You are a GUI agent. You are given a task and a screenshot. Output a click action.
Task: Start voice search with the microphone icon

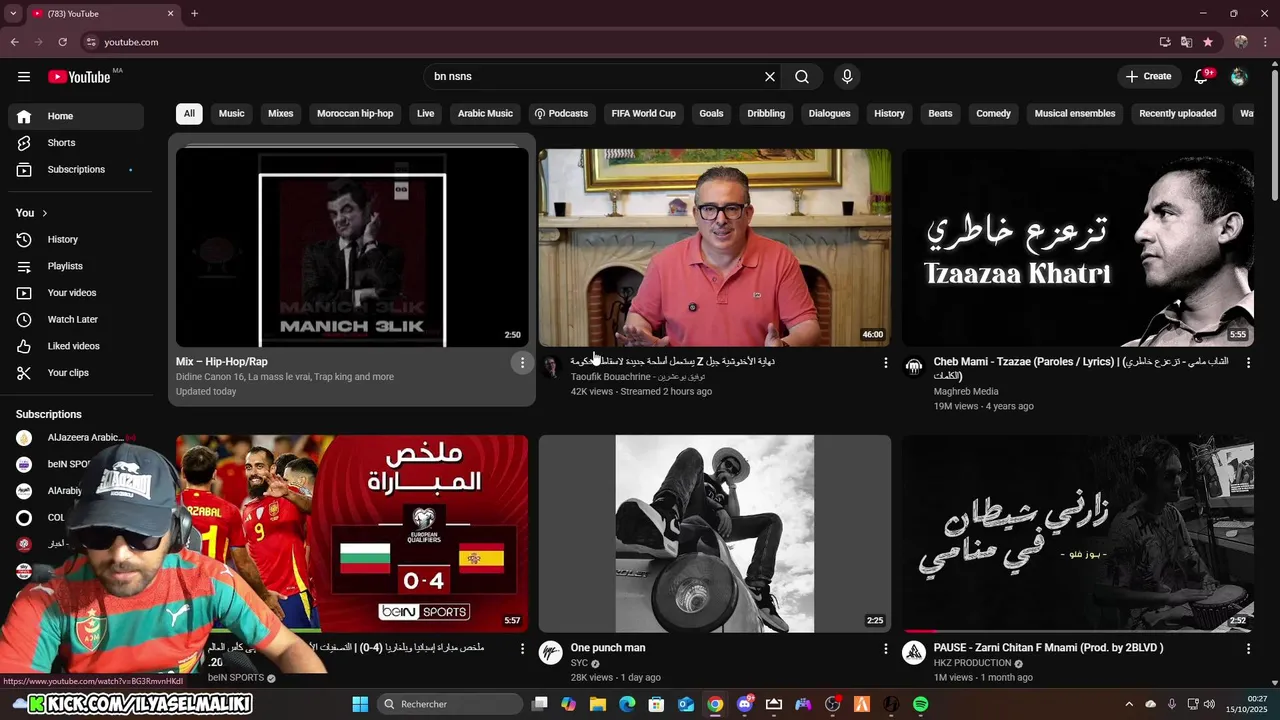(847, 77)
